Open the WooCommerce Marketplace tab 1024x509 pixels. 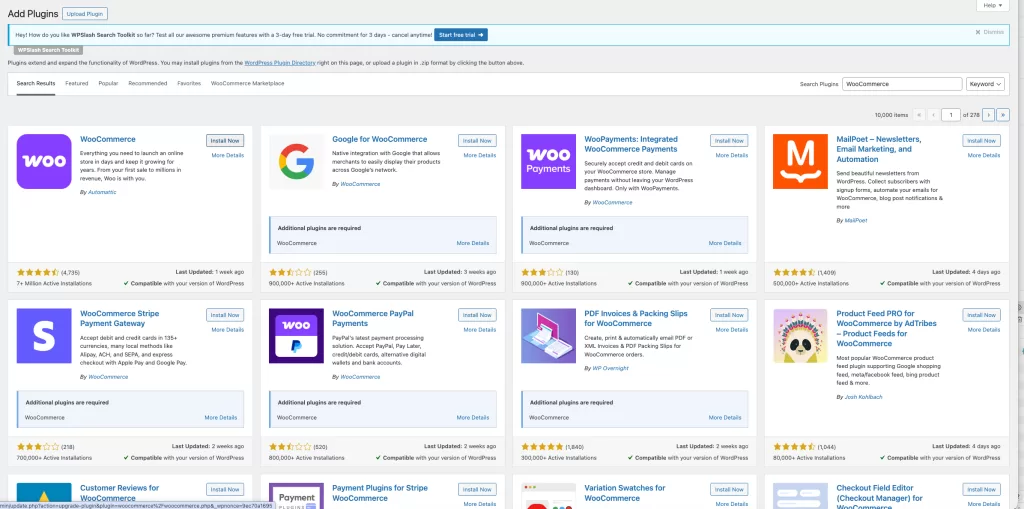pyautogui.click(x=248, y=84)
